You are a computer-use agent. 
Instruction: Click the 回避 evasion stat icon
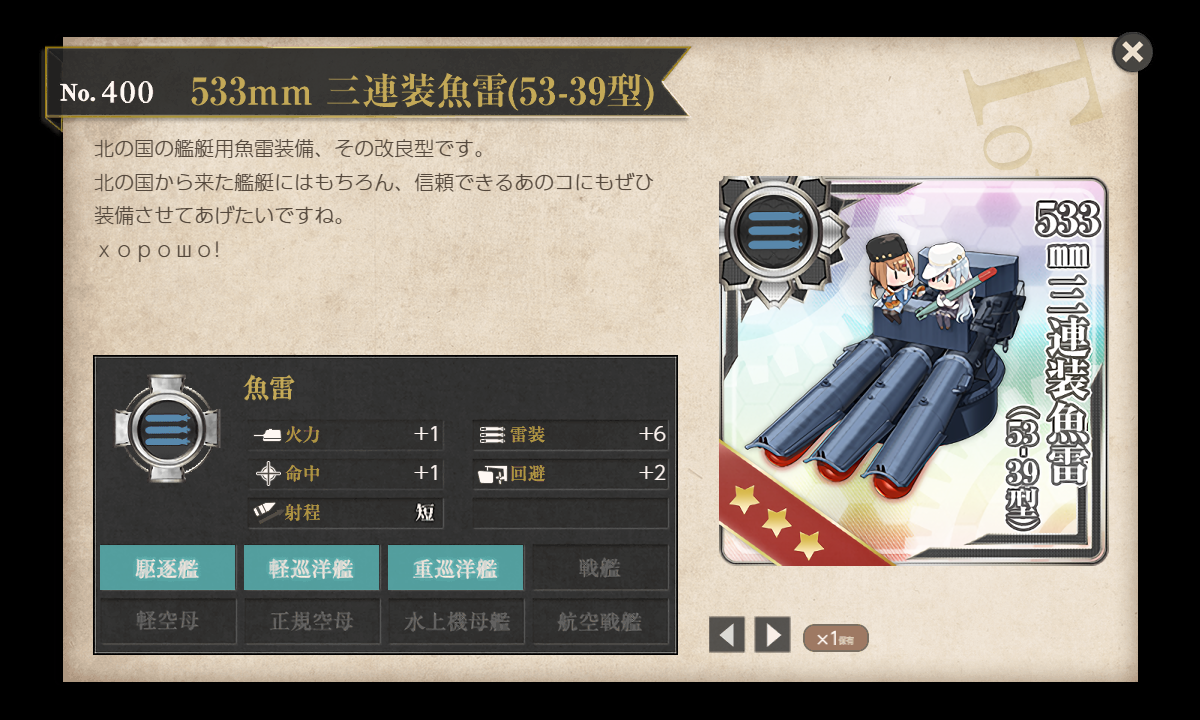(493, 474)
